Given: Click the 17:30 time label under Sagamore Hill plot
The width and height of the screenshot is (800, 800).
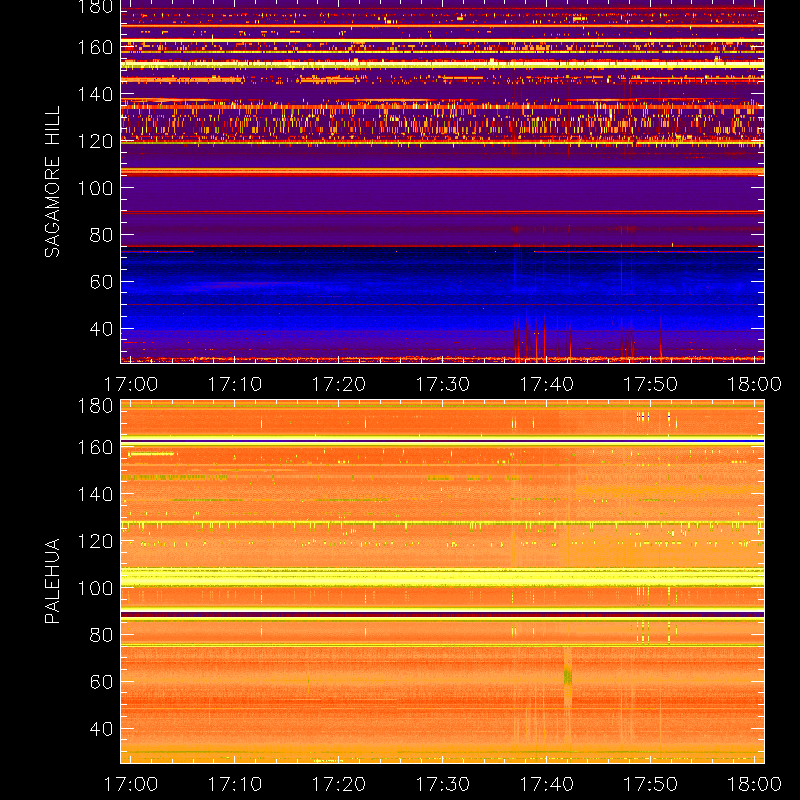Looking at the screenshot, I should [442, 384].
